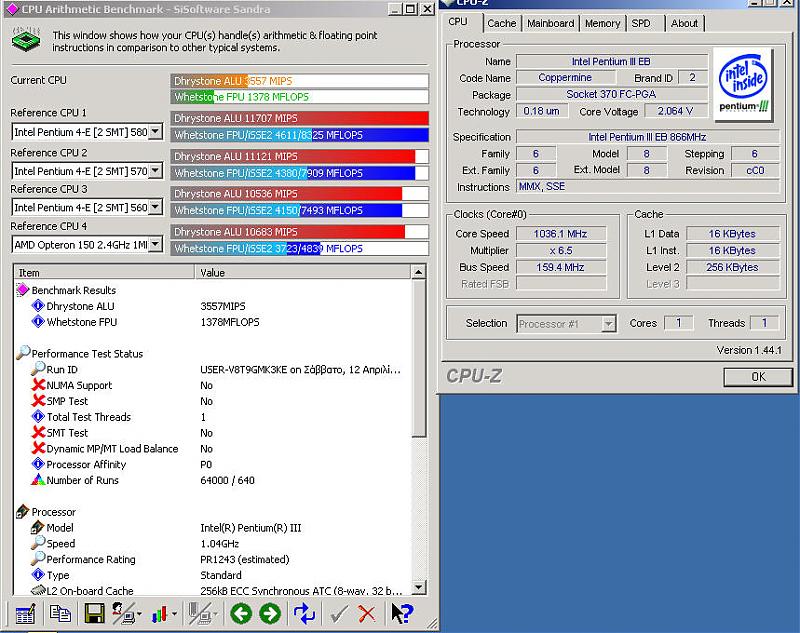Open the options table icon in Sandra toolbar
Image resolution: width=800 pixels, height=633 pixels.
25,614
